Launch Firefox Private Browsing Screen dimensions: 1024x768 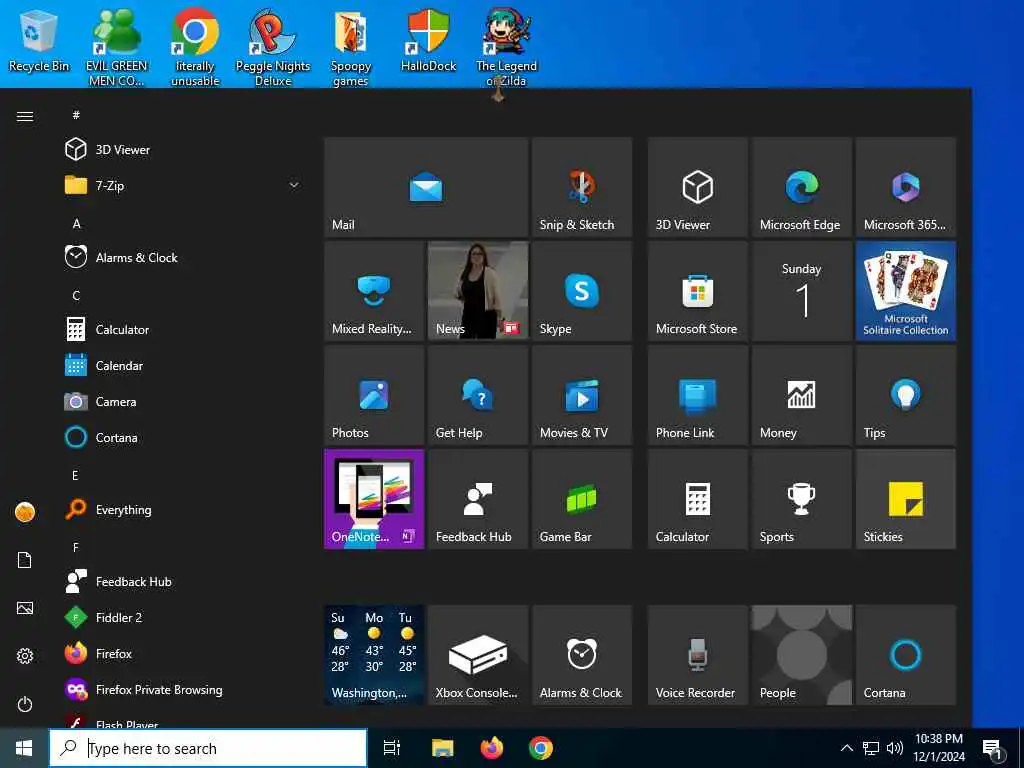tap(182, 690)
